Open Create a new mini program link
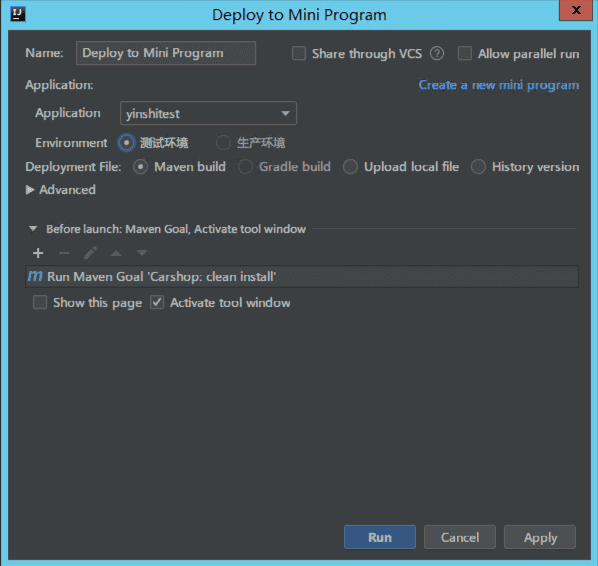 pyautogui.click(x=499, y=85)
